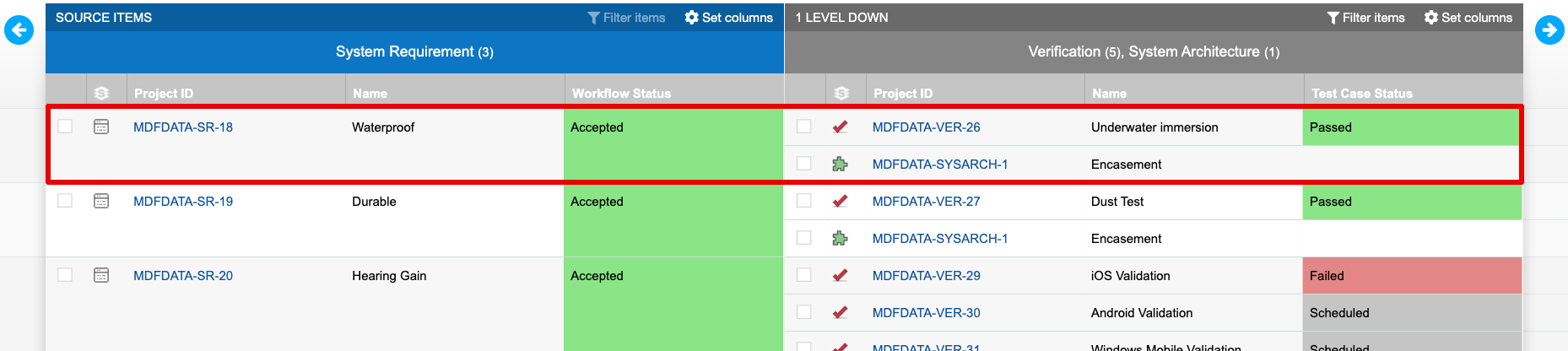Click the right blue navigation arrow
The width and height of the screenshot is (1568, 351).
pyautogui.click(x=1549, y=30)
